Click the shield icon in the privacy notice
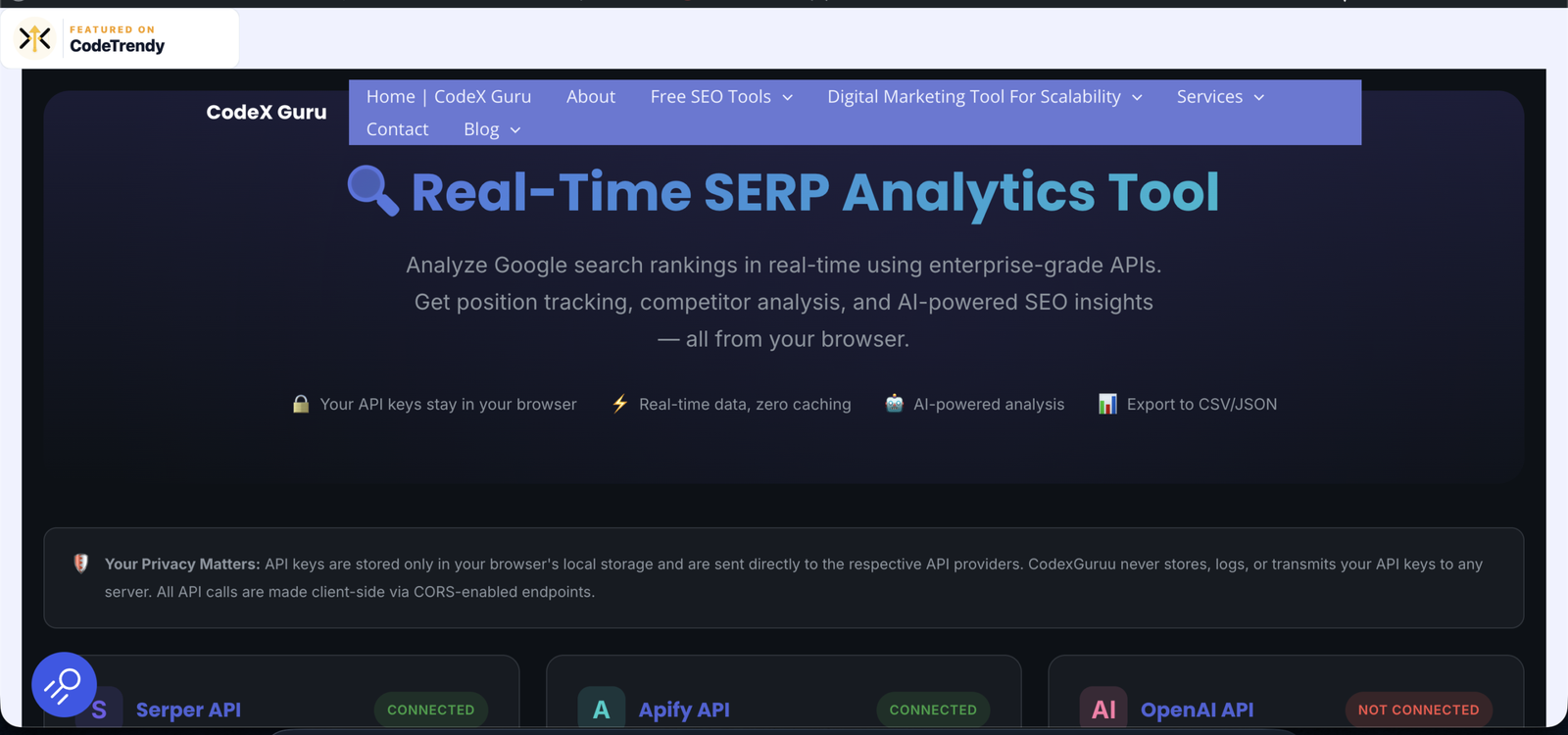This screenshot has height=735, width=1568. (x=81, y=563)
